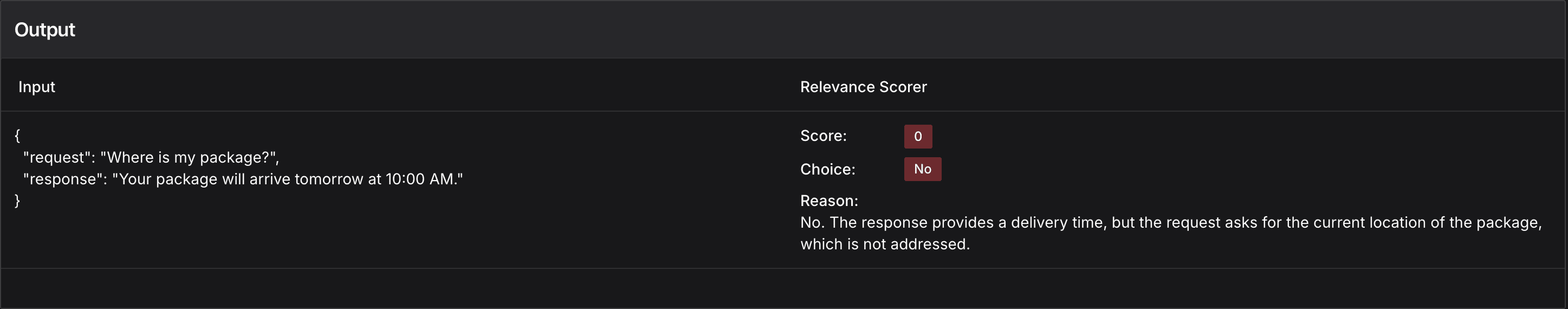Click the Relevance Scorer column header

pyautogui.click(x=863, y=87)
